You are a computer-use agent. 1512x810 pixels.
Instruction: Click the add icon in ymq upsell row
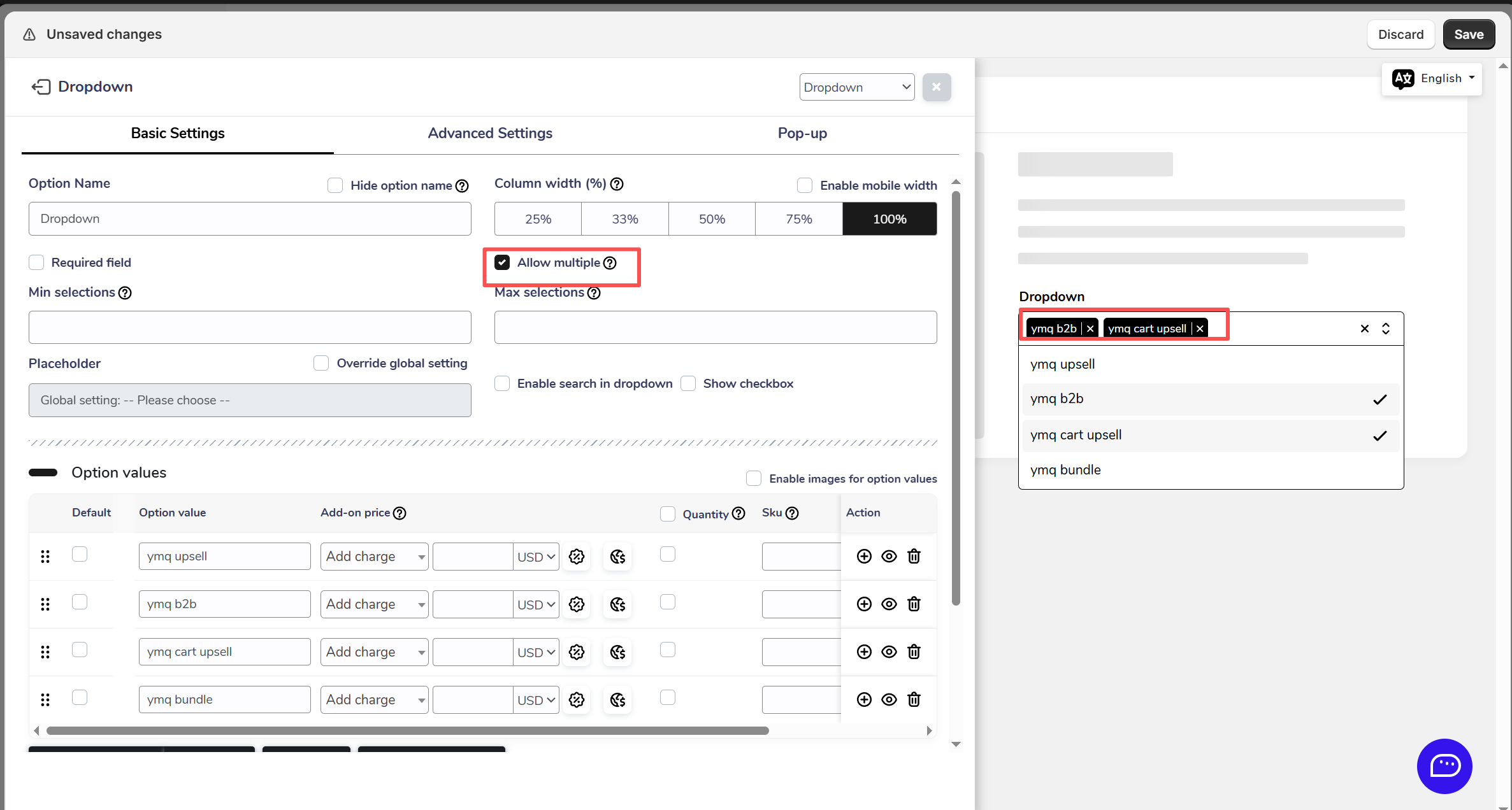(x=864, y=556)
